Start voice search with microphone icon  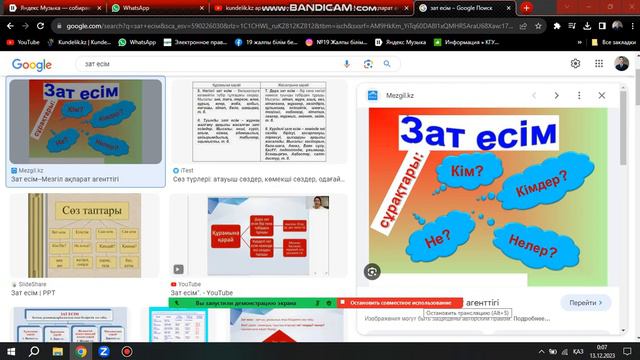point(347,64)
